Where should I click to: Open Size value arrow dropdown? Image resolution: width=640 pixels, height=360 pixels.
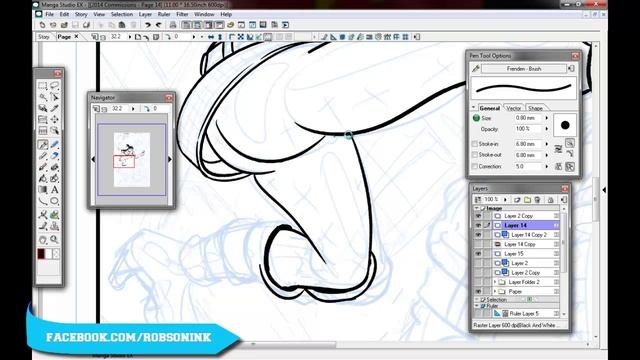point(547,118)
